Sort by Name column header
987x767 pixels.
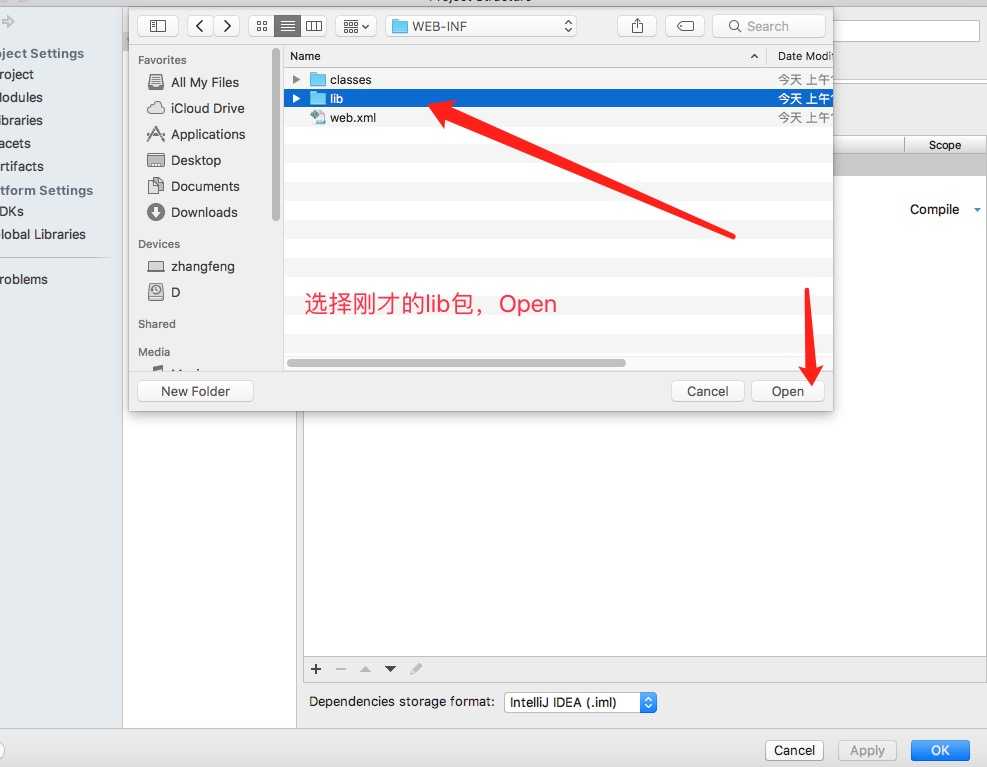point(525,56)
